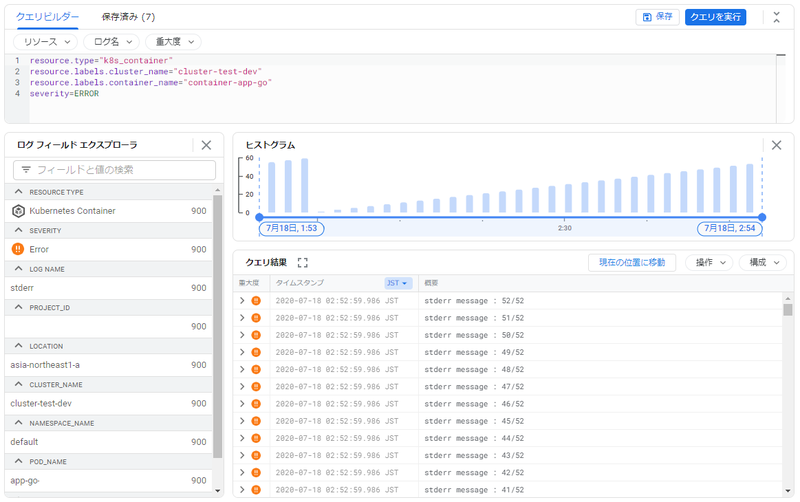Open the リソース dropdown
Screen dimensions: 800x502
(x=45, y=42)
